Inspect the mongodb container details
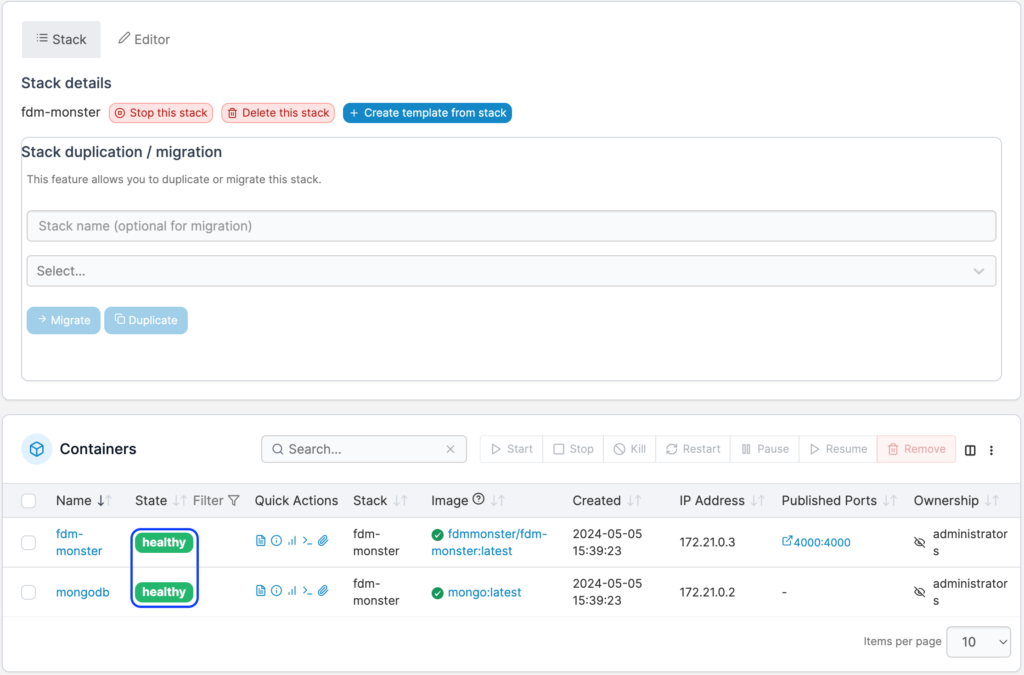Image resolution: width=1024 pixels, height=675 pixels. pyautogui.click(x=276, y=590)
